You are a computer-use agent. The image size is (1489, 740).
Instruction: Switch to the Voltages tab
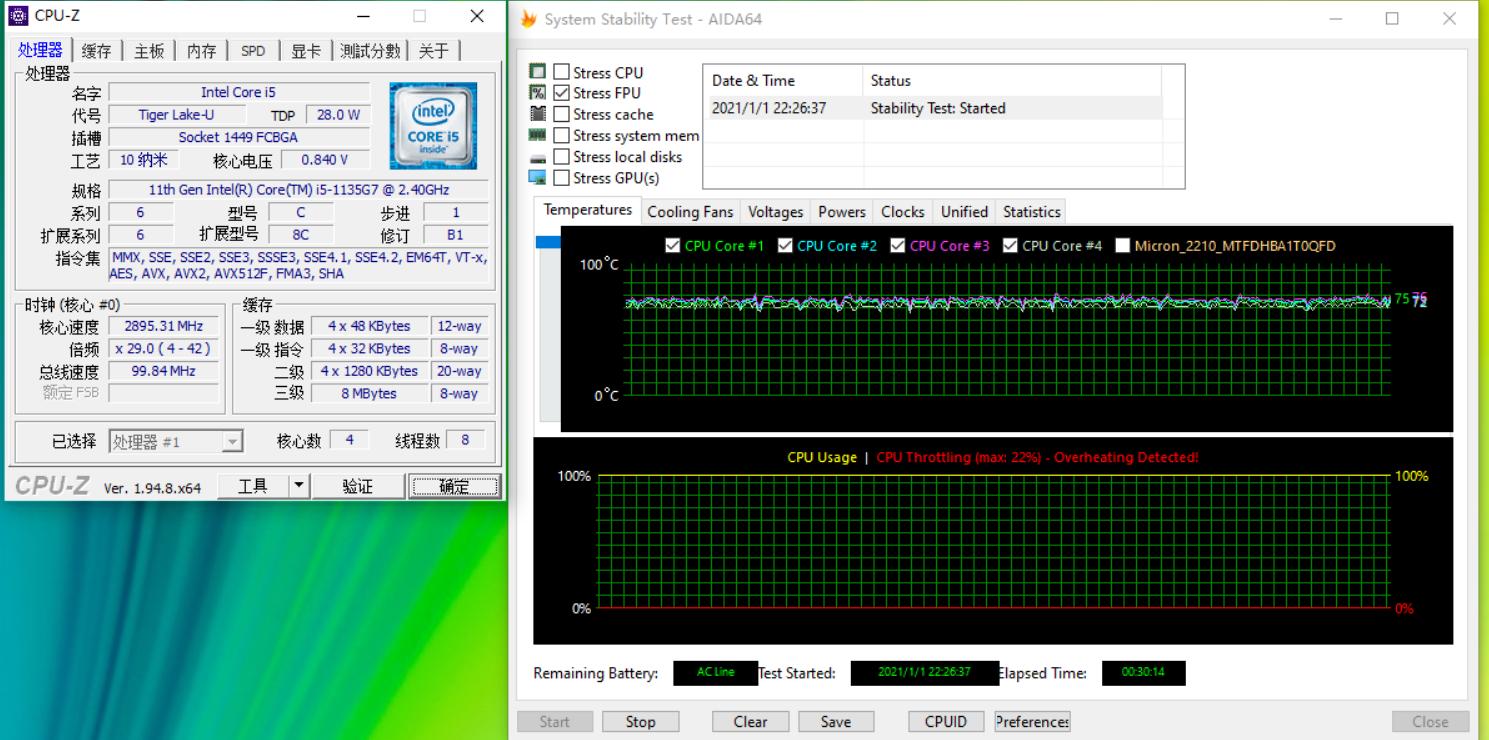click(x=776, y=212)
